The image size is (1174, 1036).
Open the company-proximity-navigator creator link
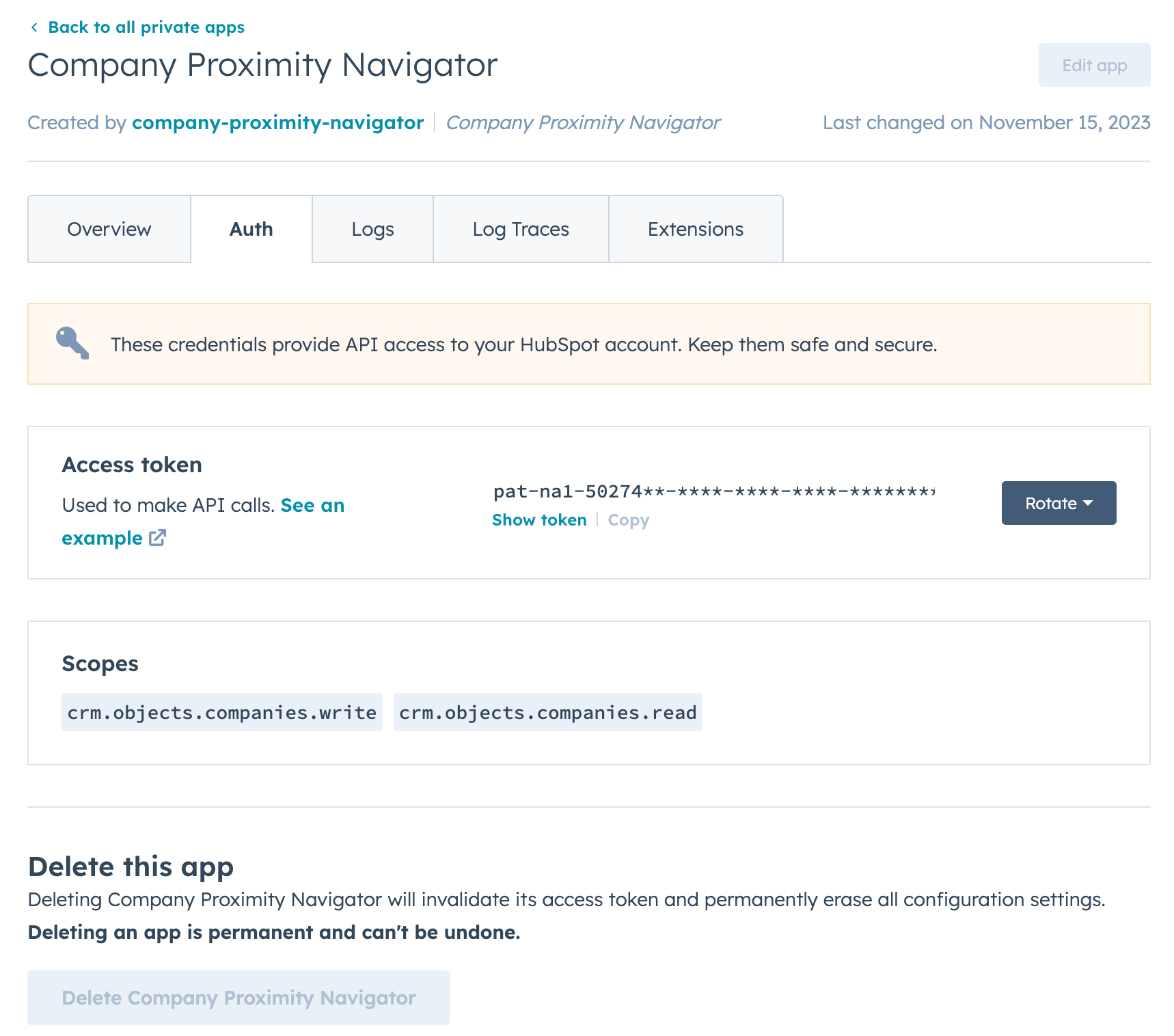click(278, 122)
